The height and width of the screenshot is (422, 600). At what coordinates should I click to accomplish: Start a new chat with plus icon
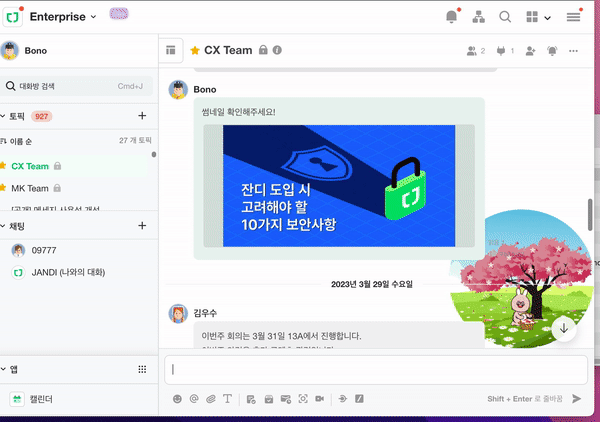tap(142, 225)
